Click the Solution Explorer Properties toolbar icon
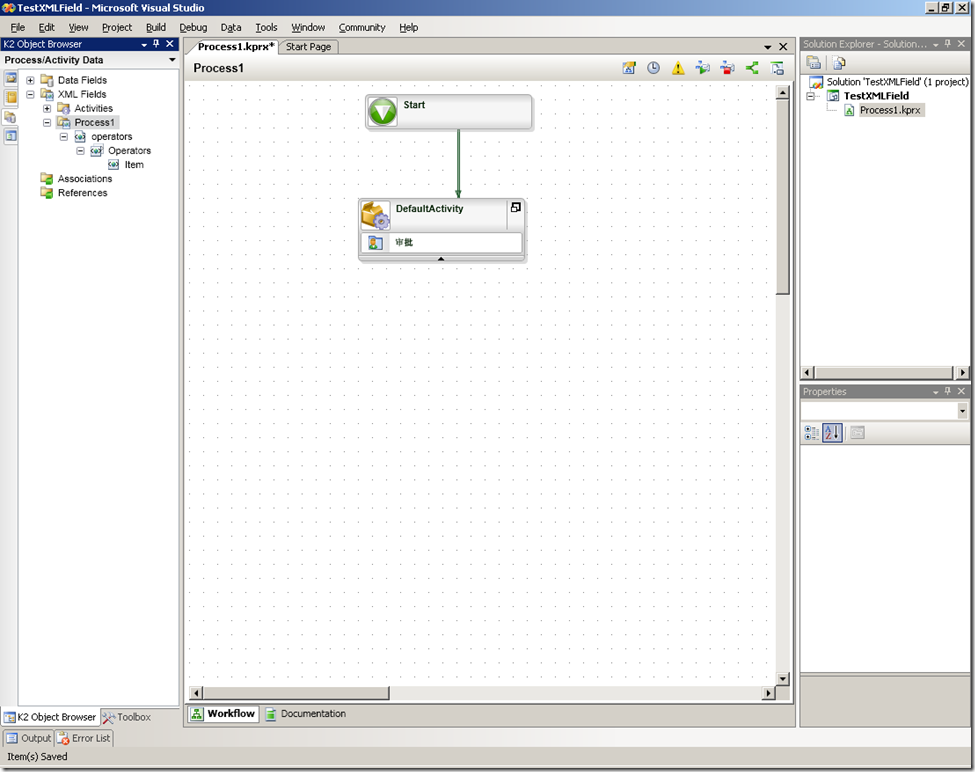Viewport: 975px width, 772px height. pos(813,63)
